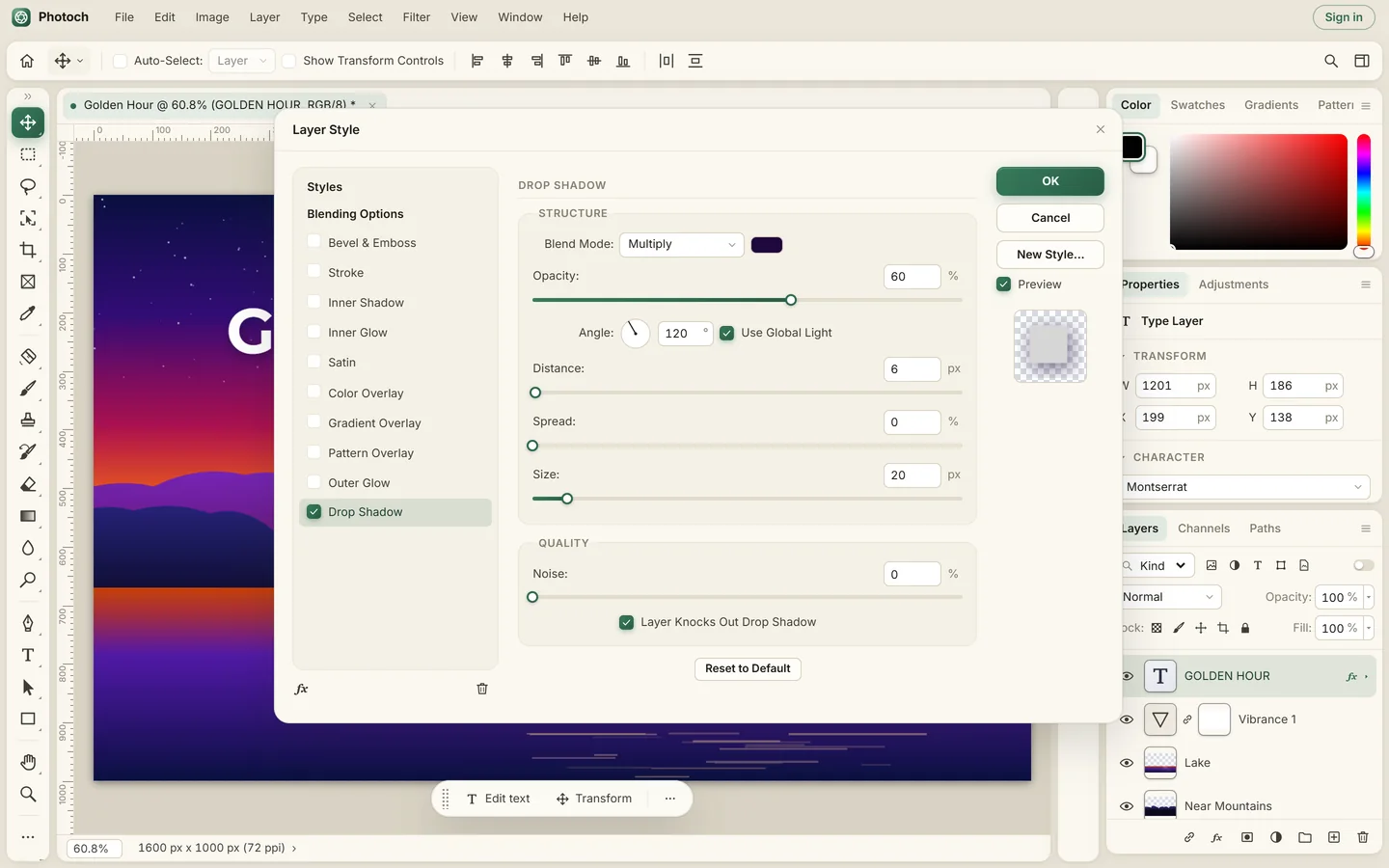The height and width of the screenshot is (868, 1389).
Task: Click the drop shadow color swatch
Action: tap(767, 244)
